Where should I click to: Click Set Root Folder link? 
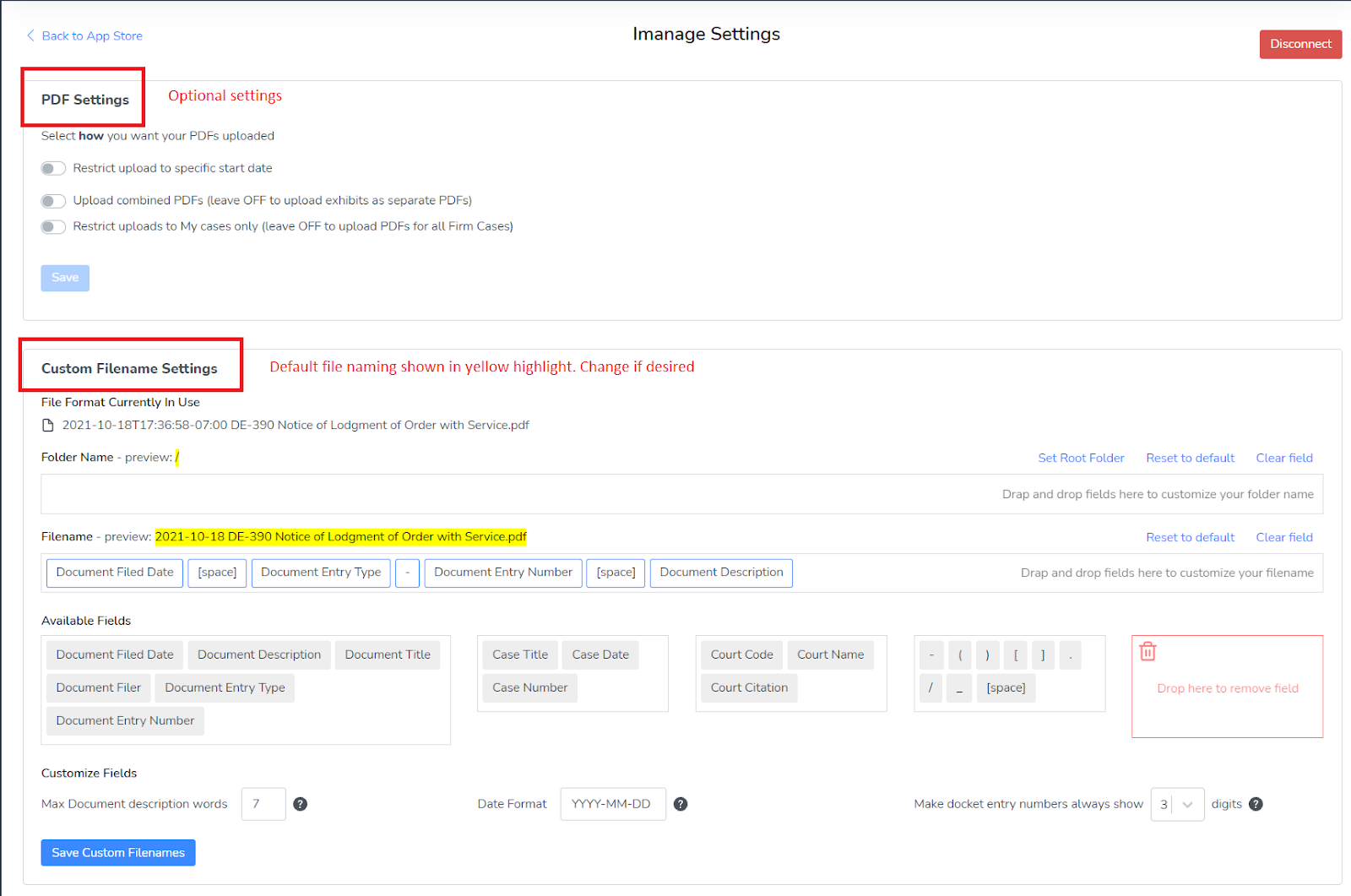pos(1081,458)
